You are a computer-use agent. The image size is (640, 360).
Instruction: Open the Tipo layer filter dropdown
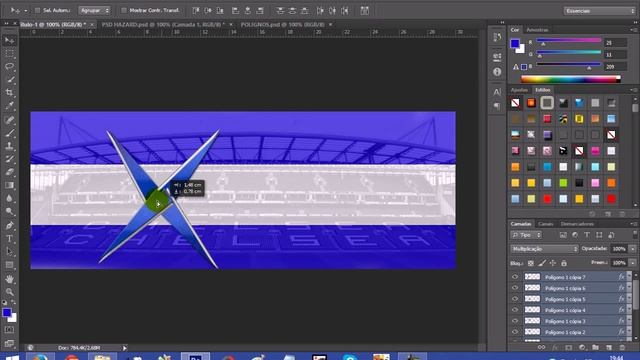click(x=526, y=235)
